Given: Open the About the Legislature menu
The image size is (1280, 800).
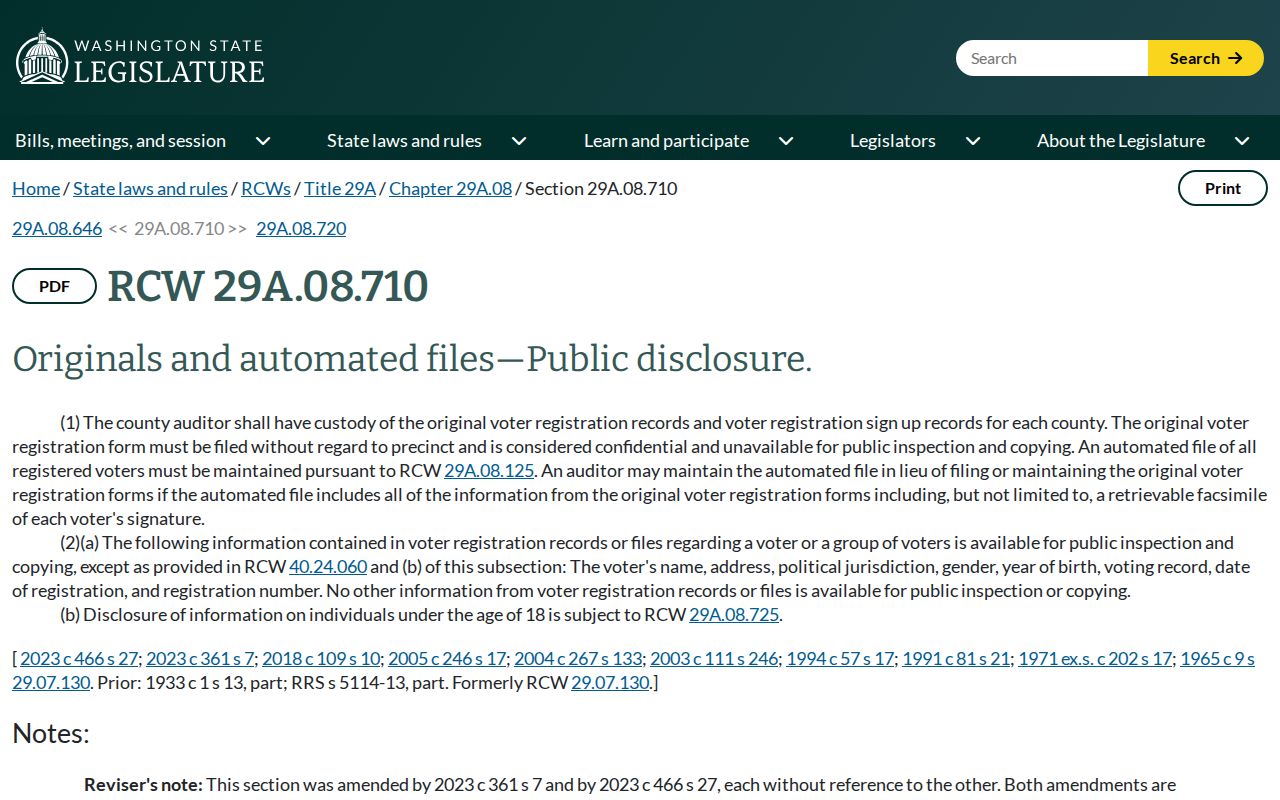Looking at the screenshot, I should click(x=1121, y=141).
